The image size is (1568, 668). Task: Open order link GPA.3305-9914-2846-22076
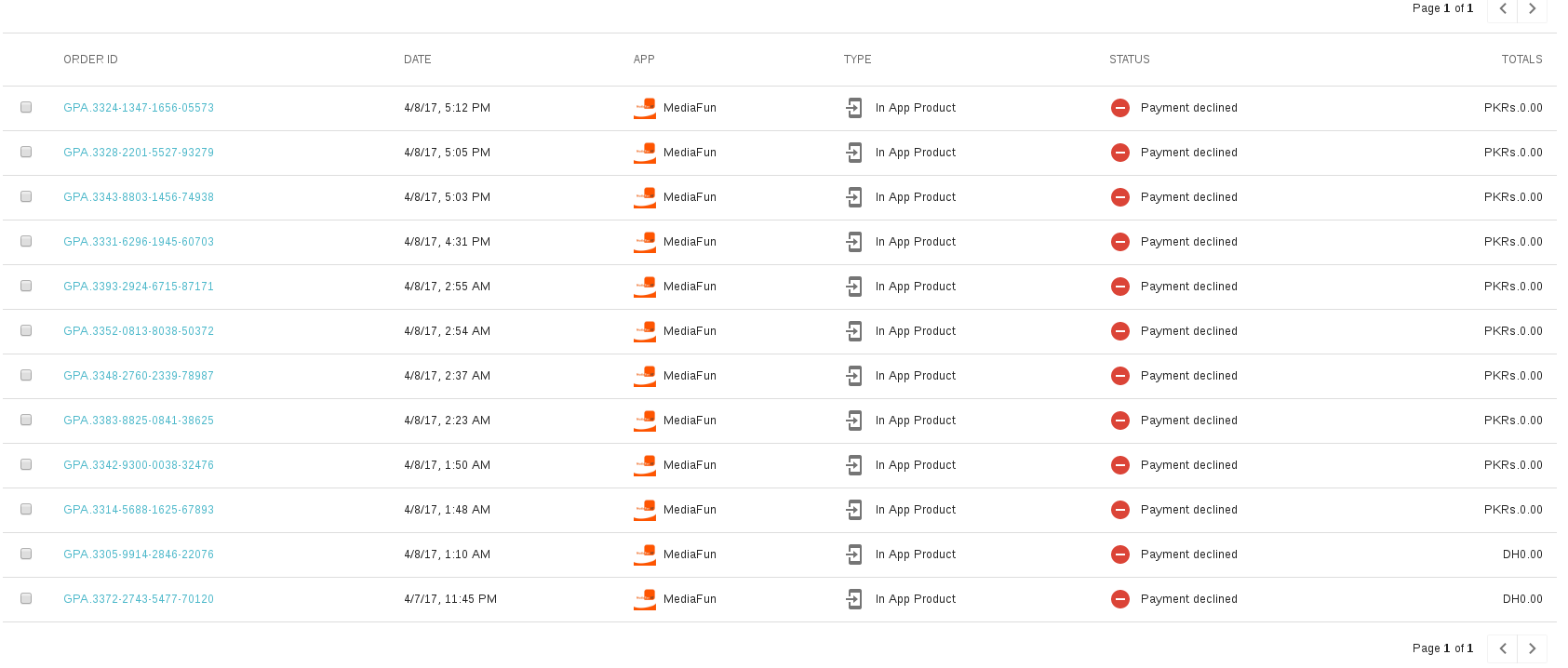(139, 554)
